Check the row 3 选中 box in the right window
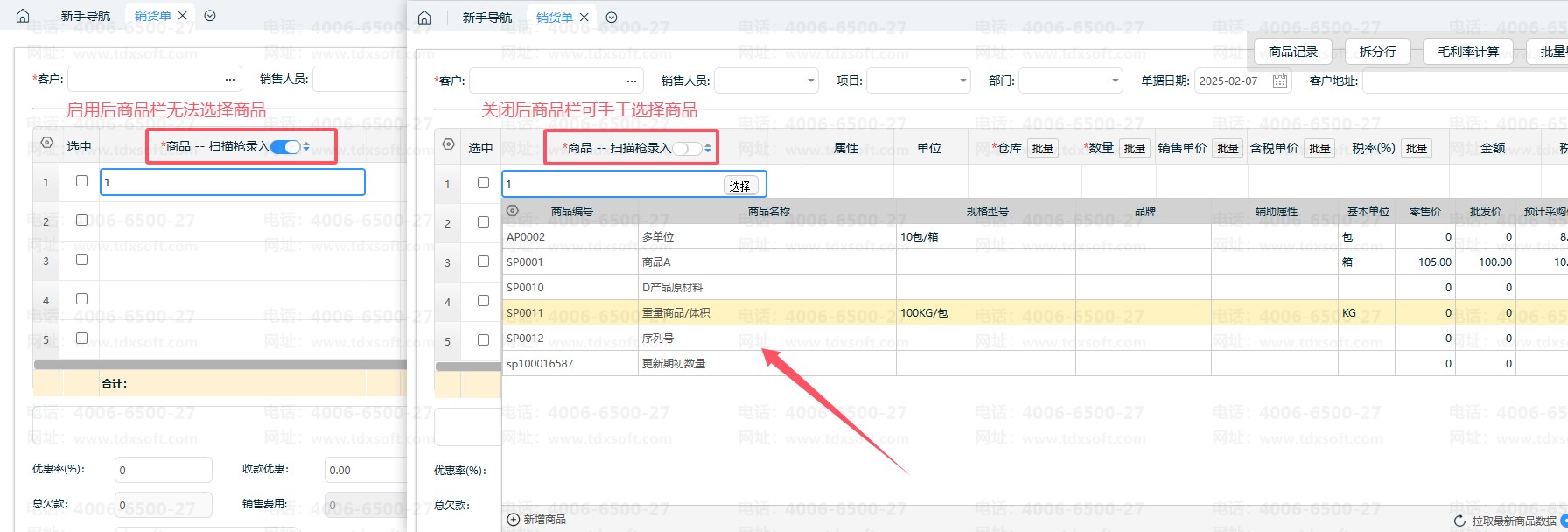Screen dimensions: 1568x532 pyautogui.click(x=483, y=261)
